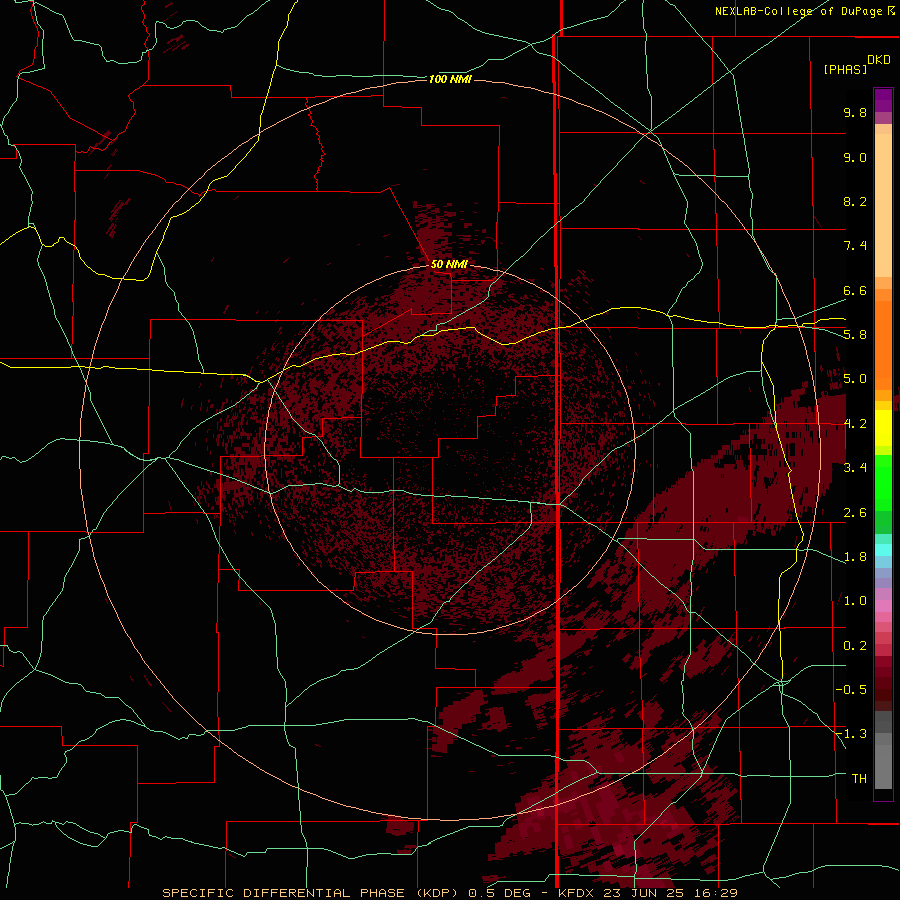Click the 9.0 scale value
Viewport: 900px width, 900px height.
[x=855, y=157]
